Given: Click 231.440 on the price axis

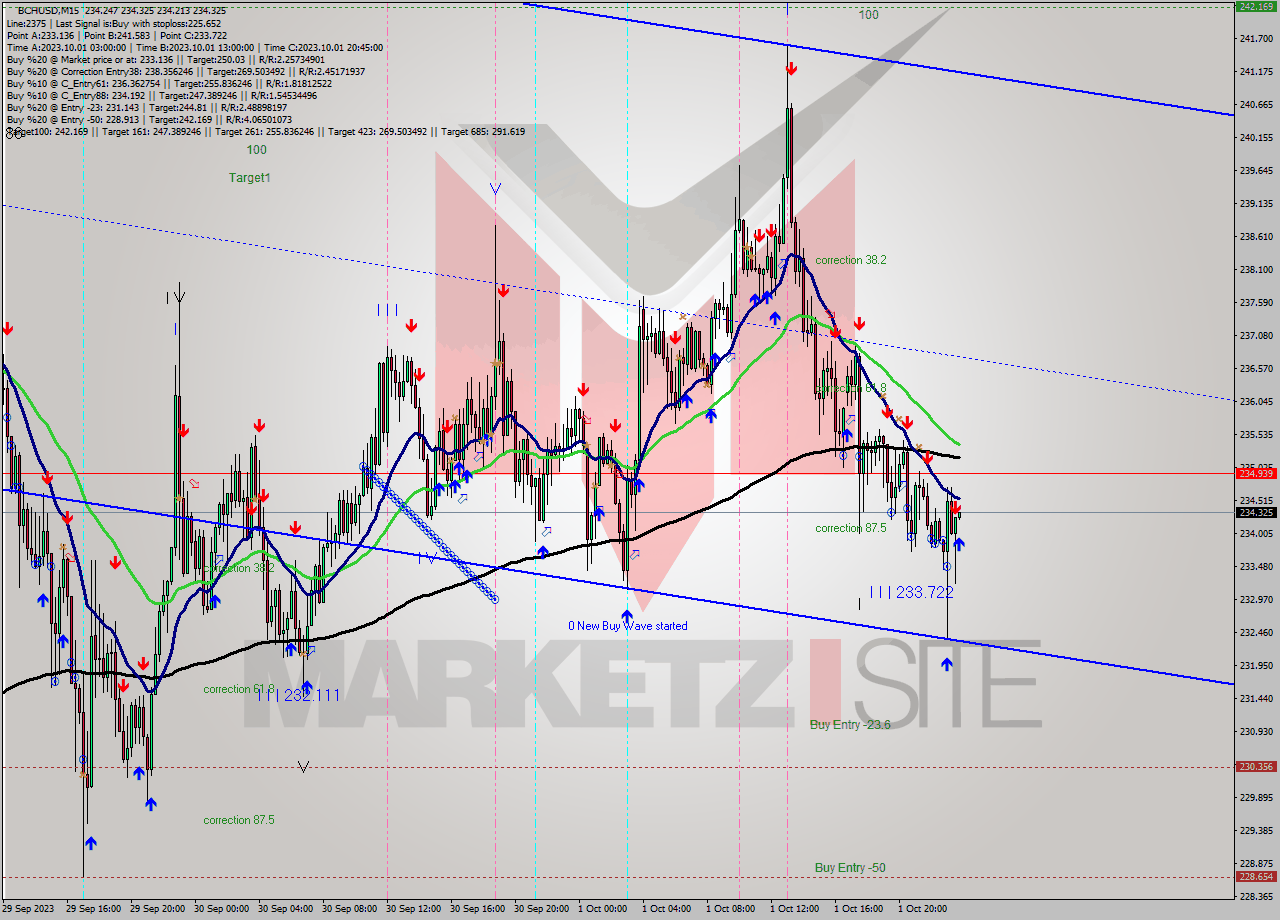Looking at the screenshot, I should click(x=1256, y=699).
